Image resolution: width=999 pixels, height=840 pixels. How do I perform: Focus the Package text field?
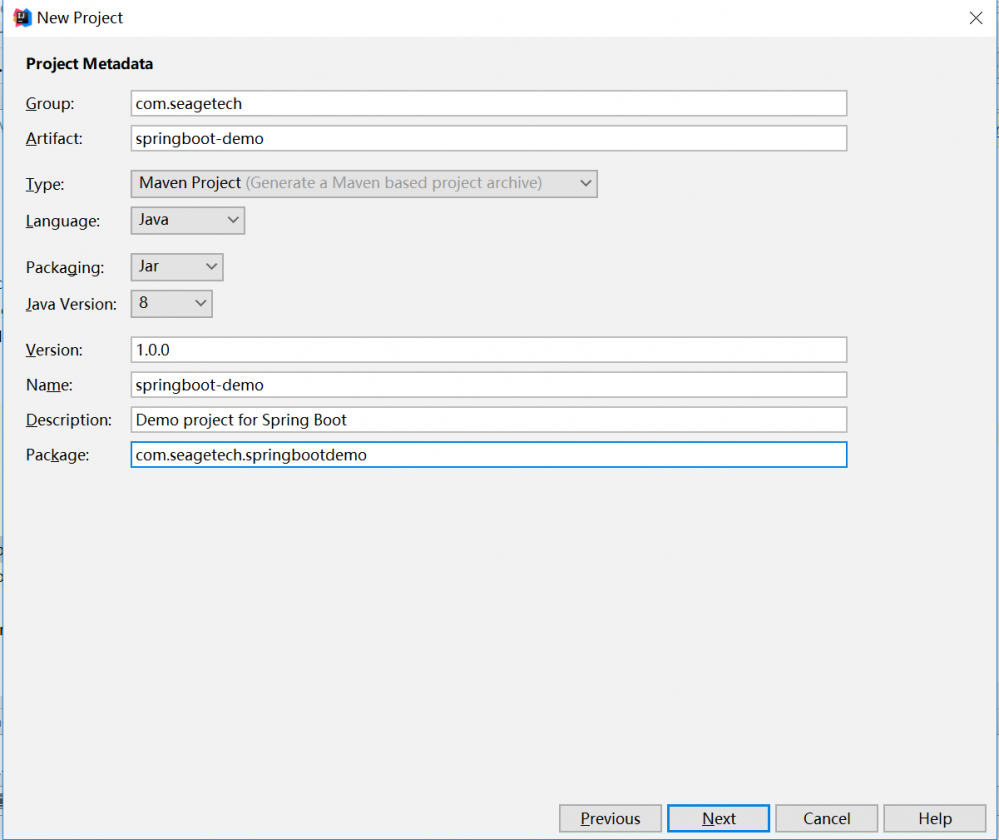coord(488,455)
